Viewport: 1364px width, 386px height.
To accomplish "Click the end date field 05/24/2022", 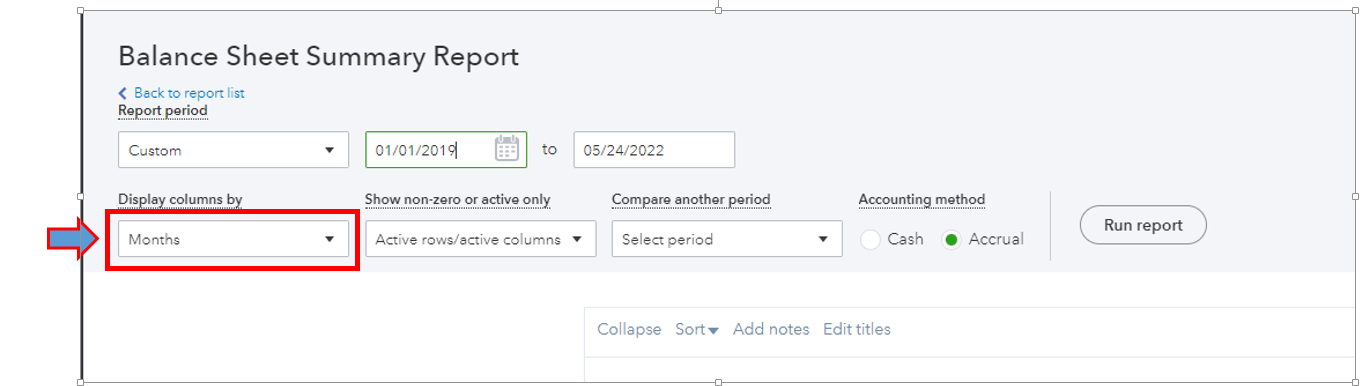I will [x=654, y=150].
